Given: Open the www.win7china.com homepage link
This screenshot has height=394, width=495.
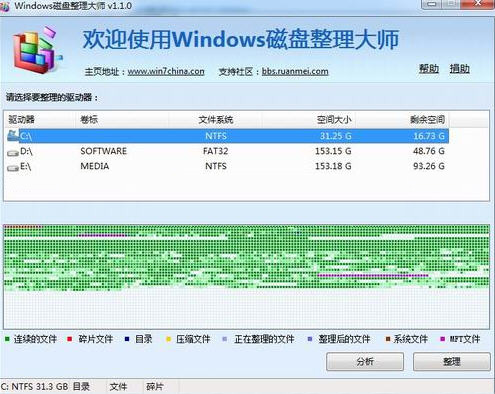Looking at the screenshot, I should coord(166,71).
